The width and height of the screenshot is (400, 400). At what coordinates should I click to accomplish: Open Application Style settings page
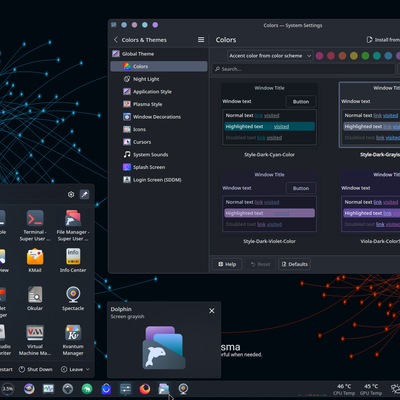[159, 92]
